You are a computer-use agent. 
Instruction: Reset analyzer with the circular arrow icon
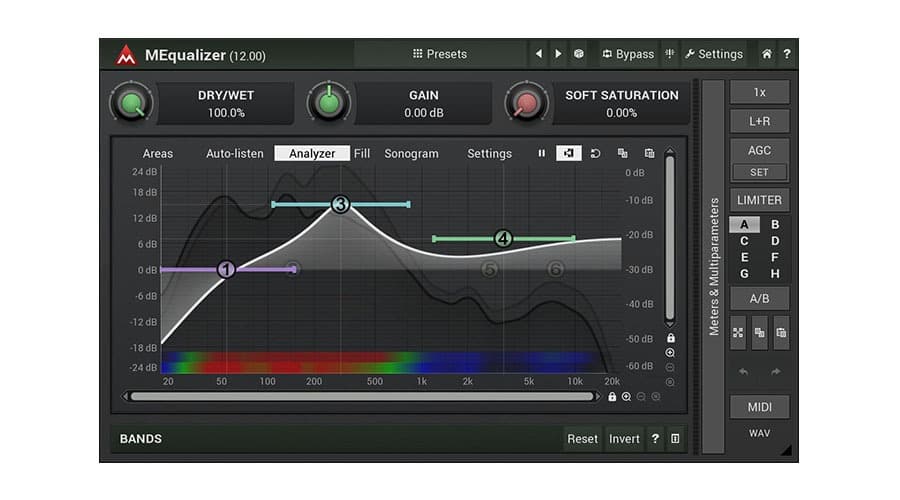point(595,153)
